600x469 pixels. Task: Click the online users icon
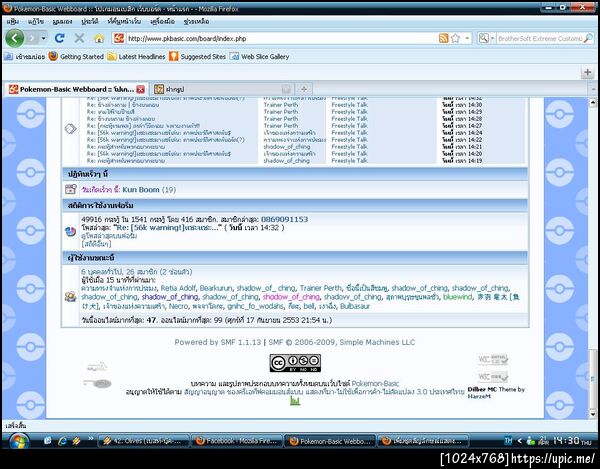coord(70,296)
